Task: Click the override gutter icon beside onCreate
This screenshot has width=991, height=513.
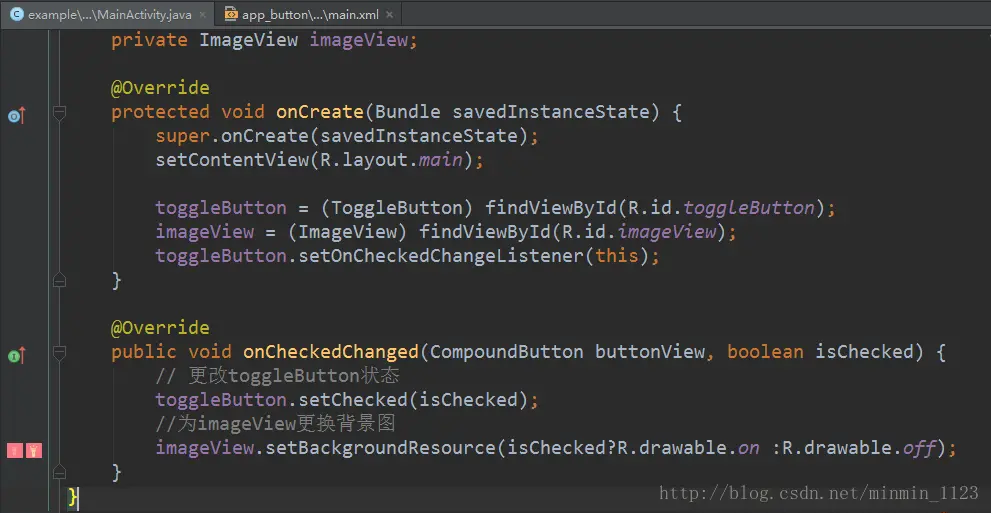Action: [x=16, y=116]
